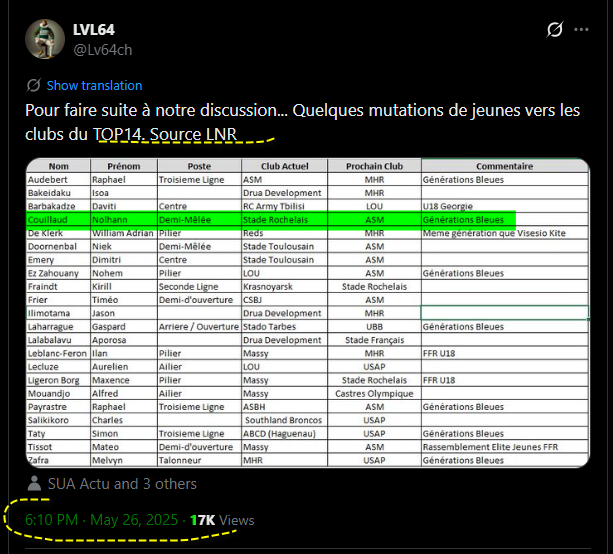Click the Fraindt name cell
This screenshot has height=554, width=613.
pyautogui.click(x=59, y=287)
